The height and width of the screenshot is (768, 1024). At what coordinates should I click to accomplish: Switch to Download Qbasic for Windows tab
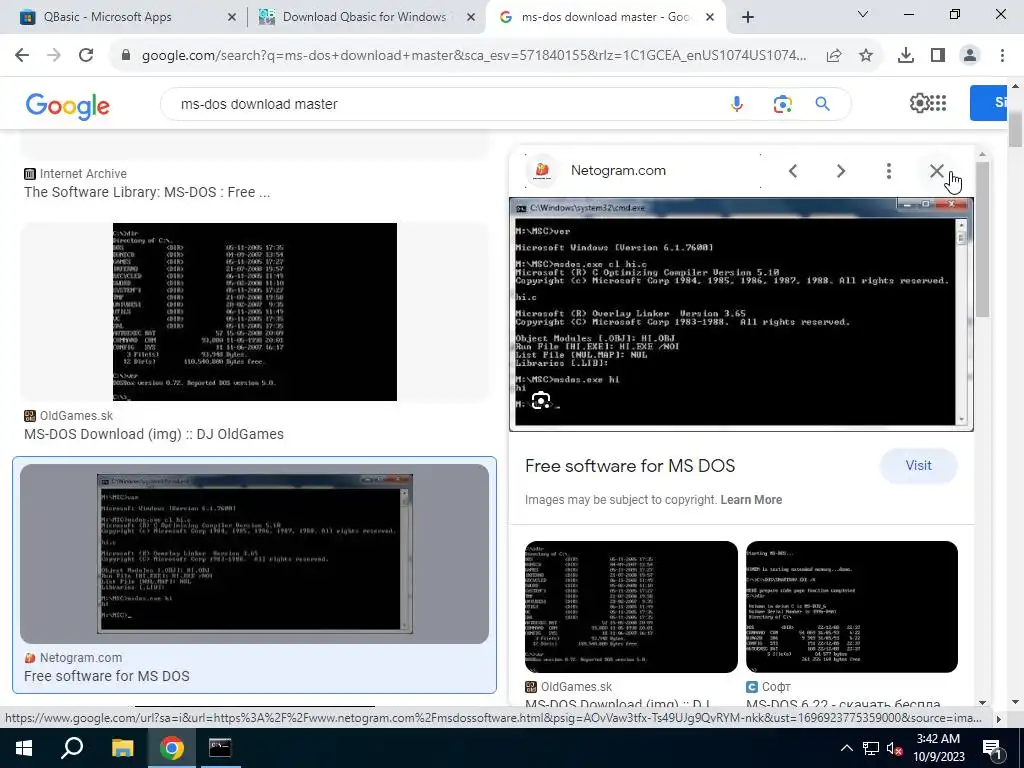point(364,17)
